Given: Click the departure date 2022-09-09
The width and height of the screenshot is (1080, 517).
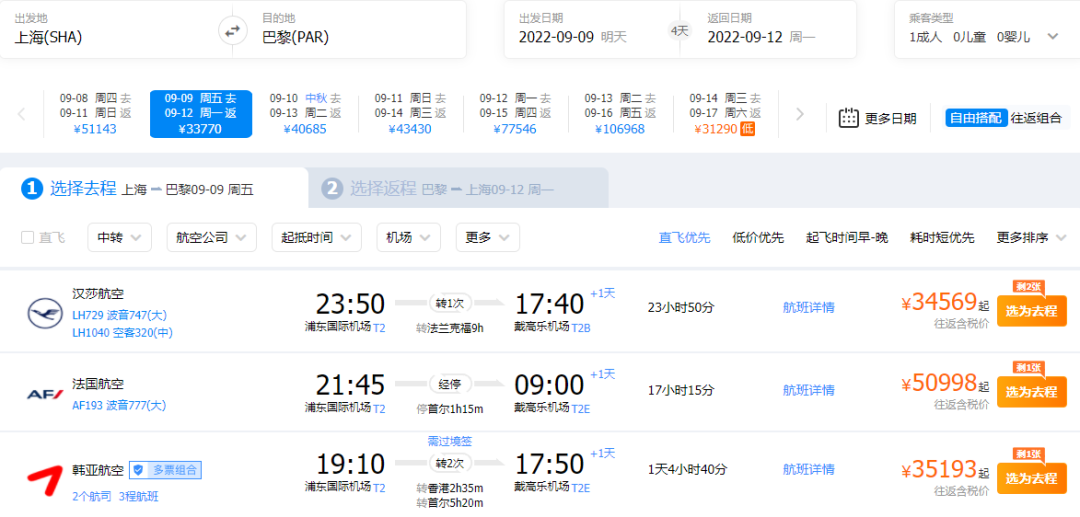Looking at the screenshot, I should pos(557,37).
